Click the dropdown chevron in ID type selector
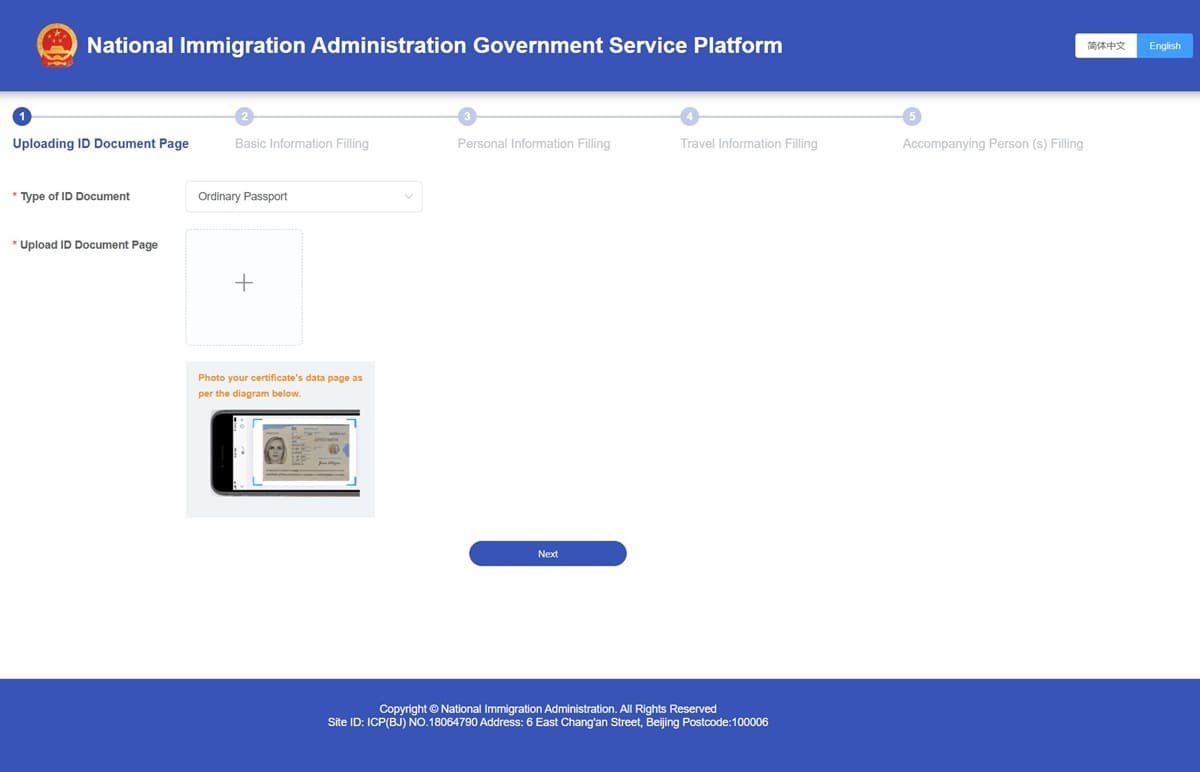 [409, 196]
